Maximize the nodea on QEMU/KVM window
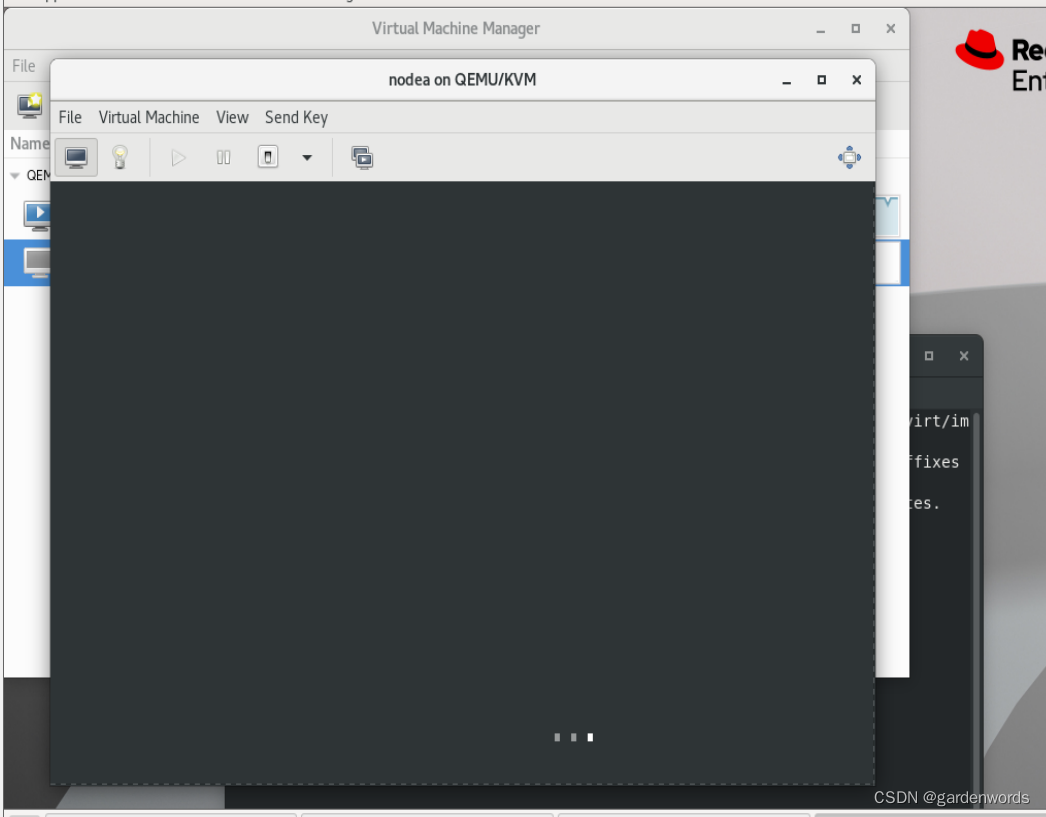Viewport: 1046px width, 817px height. (822, 80)
